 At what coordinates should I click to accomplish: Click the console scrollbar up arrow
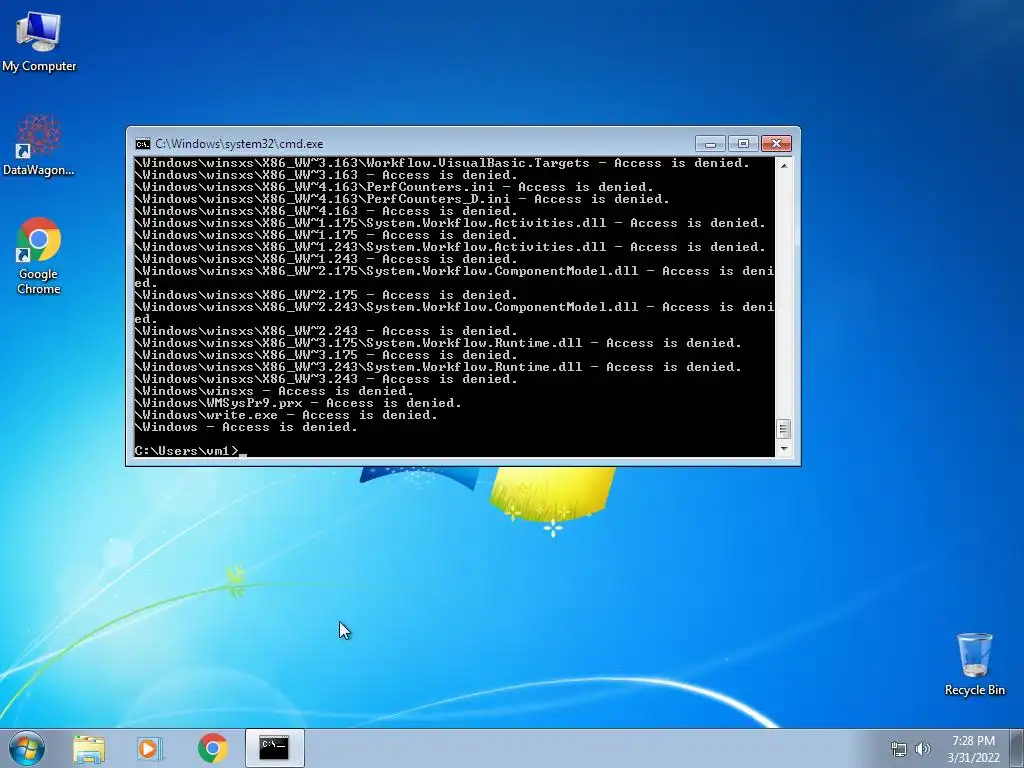pos(784,166)
